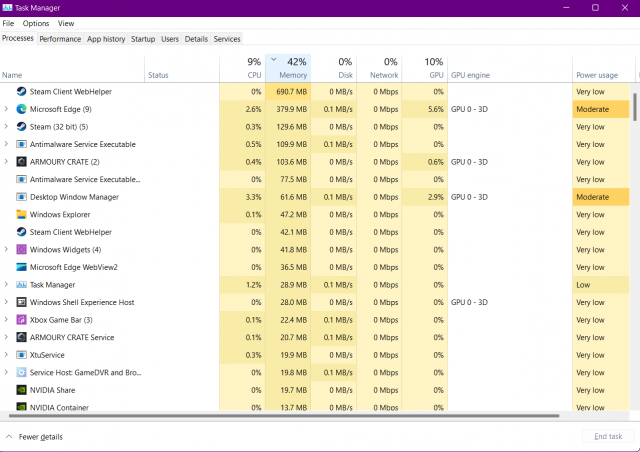Expand the Microsoft Edge (9) process group
Image resolution: width=640 pixels, height=452 pixels.
point(7,109)
